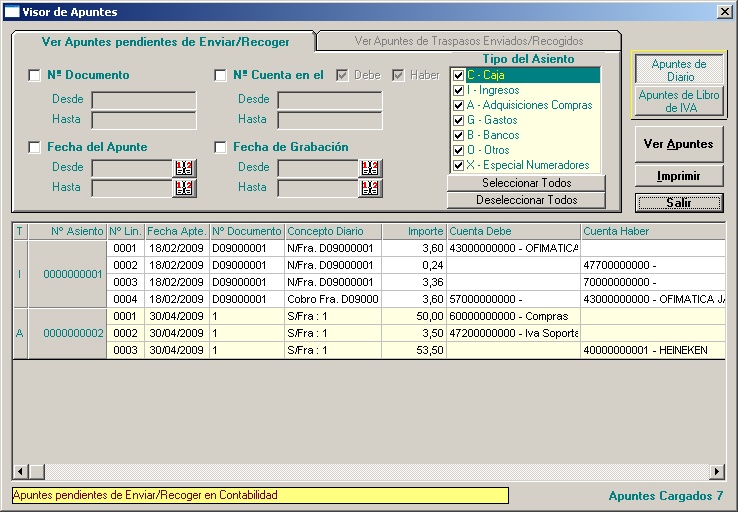Click the Concepto Diario column header
Viewport: 738px width, 512px height.
pyautogui.click(x=333, y=231)
